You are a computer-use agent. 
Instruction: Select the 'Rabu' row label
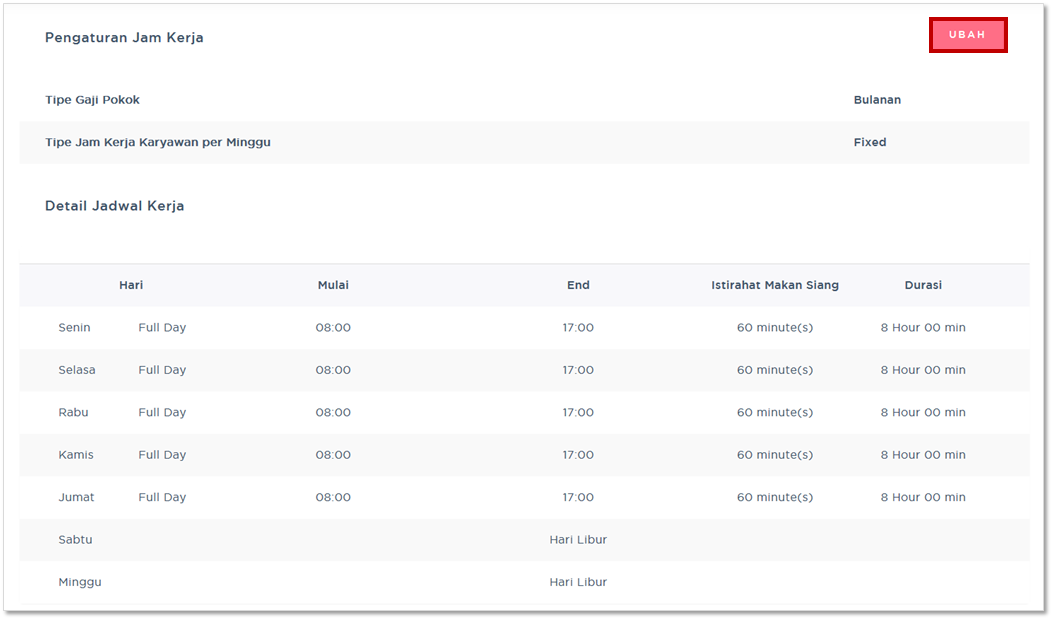73,412
